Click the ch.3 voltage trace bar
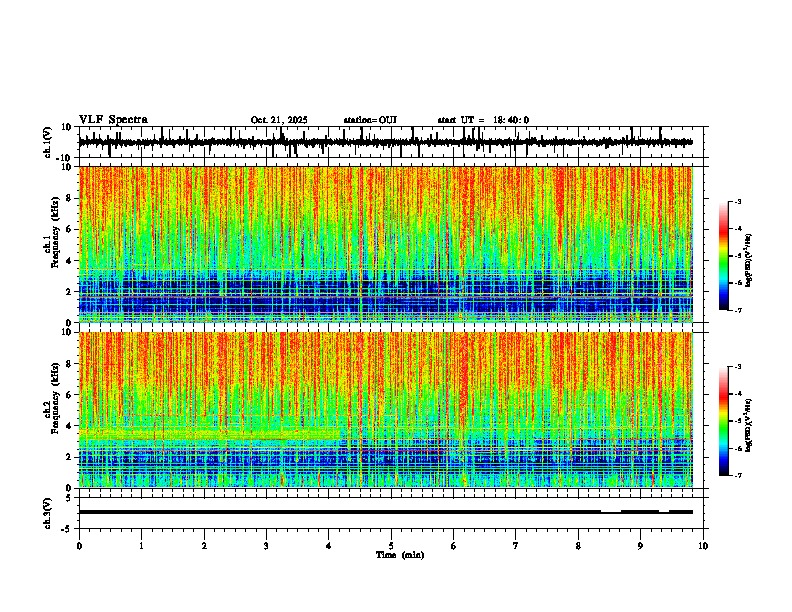This screenshot has width=792, height=612. click(386, 512)
